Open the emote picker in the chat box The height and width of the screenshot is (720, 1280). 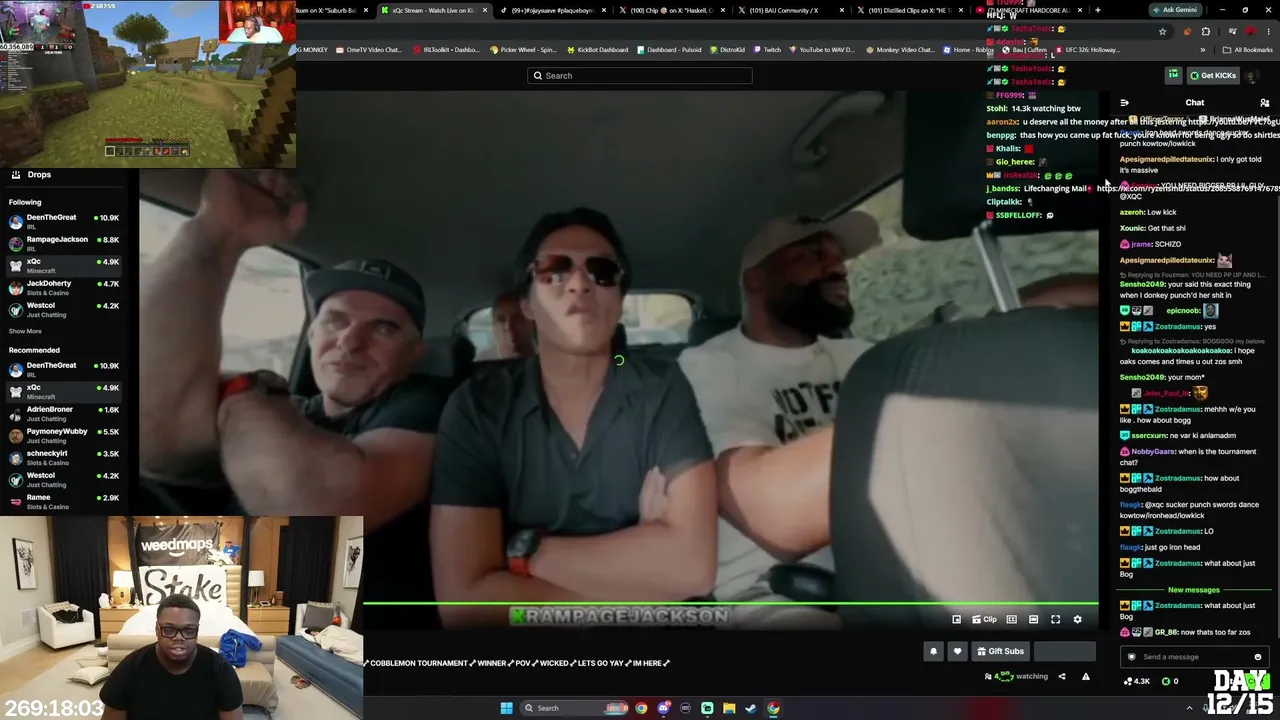(1258, 657)
